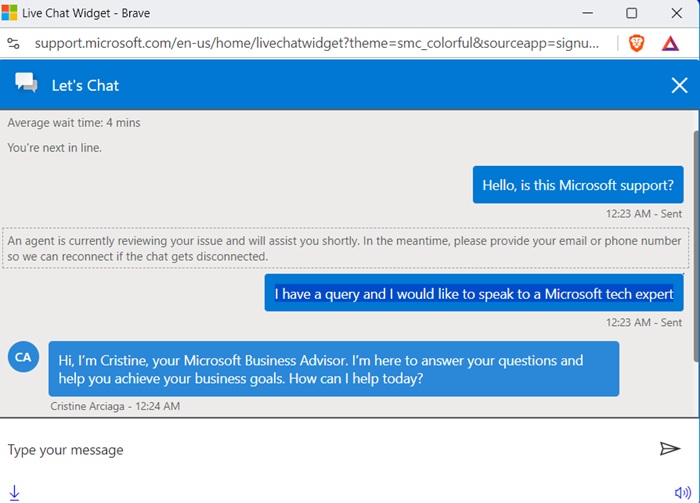This screenshot has width=700, height=503.
Task: Click the support.microsoft.com URL in the address bar
Action: pyautogui.click(x=317, y=43)
